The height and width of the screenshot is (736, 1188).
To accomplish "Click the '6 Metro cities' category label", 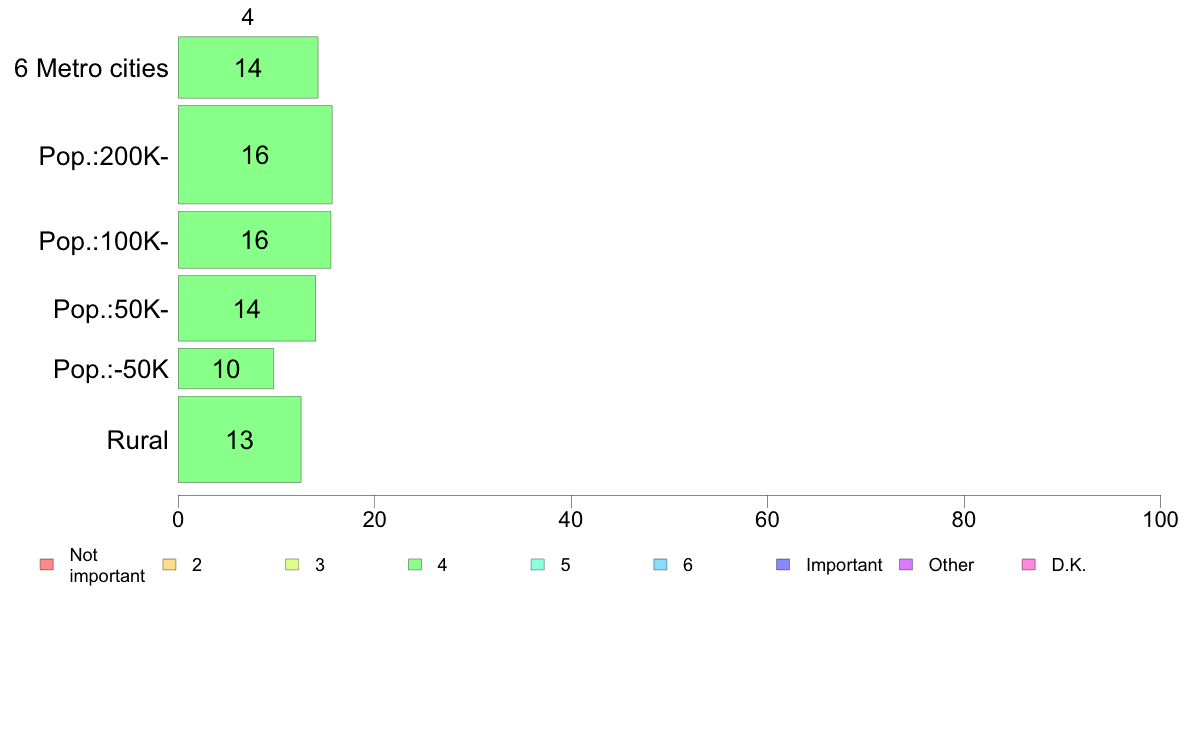I will (x=91, y=68).
